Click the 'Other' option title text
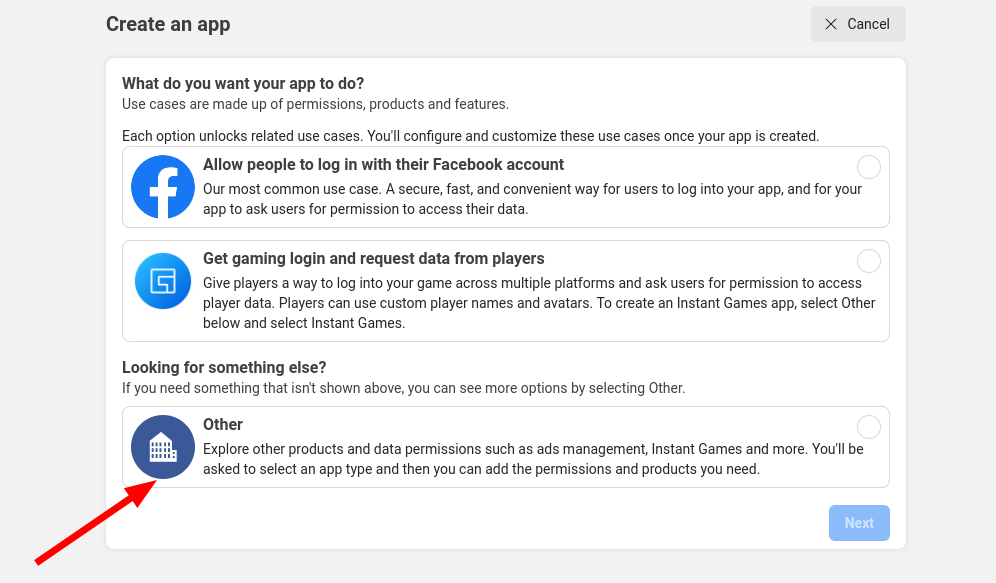The width and height of the screenshot is (996, 583). click(x=223, y=425)
